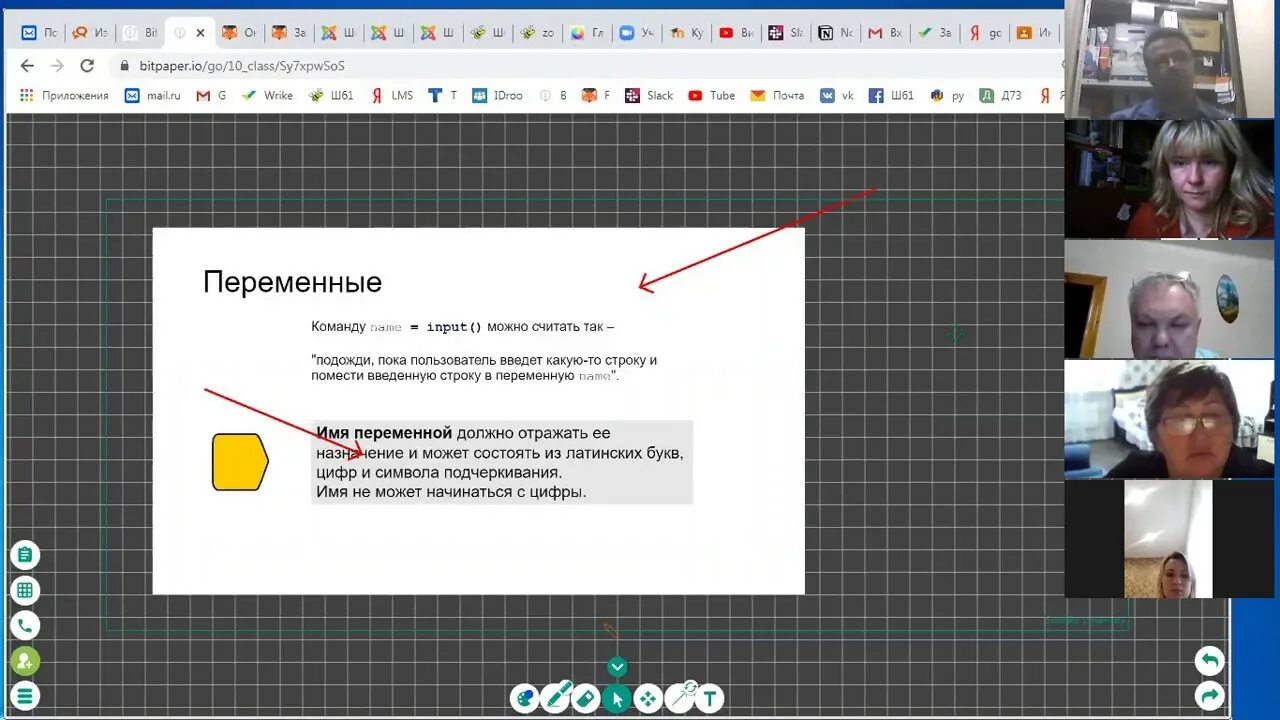Switch to the 'Гл' browser tab
This screenshot has width=1280, height=720.
(x=588, y=33)
